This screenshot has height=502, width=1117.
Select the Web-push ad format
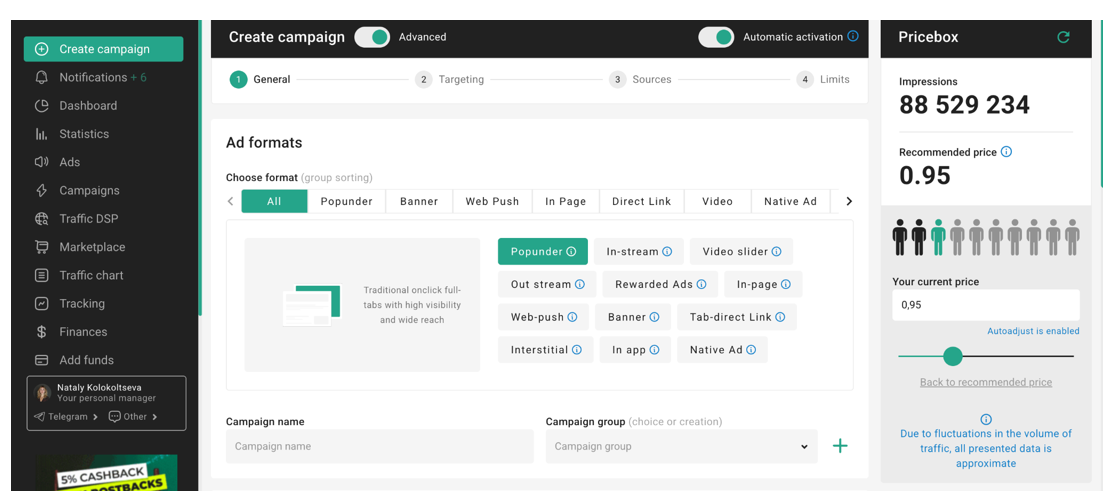(543, 317)
